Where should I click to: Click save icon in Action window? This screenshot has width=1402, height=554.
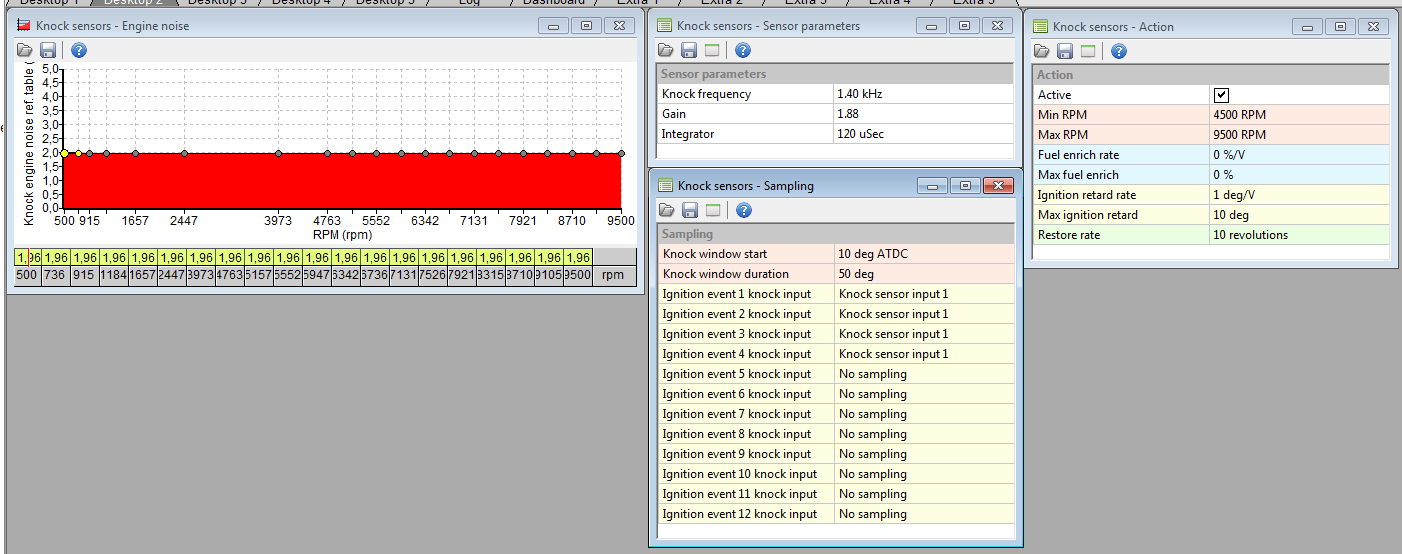(1065, 51)
